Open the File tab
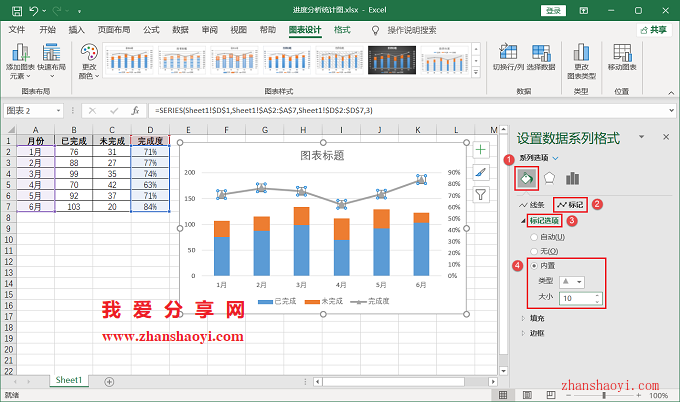This screenshot has height=402, width=680. click(16, 29)
